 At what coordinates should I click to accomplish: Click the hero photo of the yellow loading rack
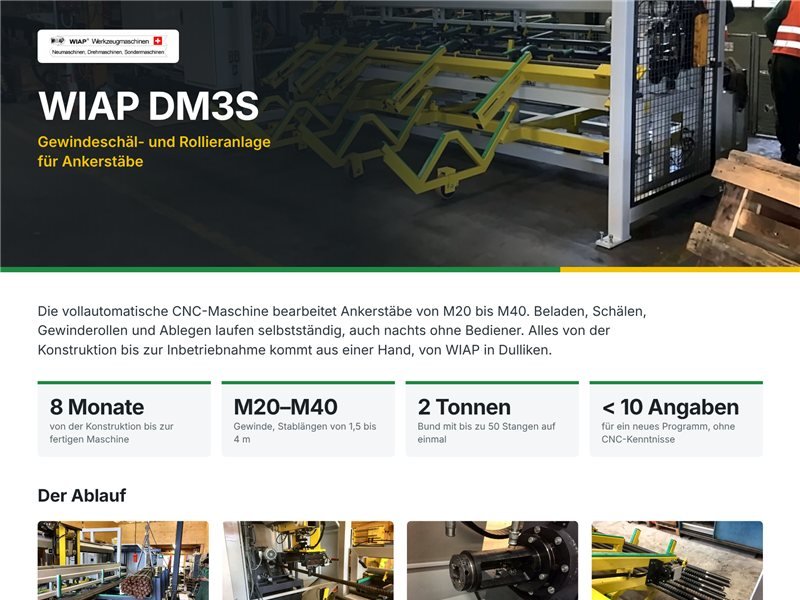click(400, 134)
